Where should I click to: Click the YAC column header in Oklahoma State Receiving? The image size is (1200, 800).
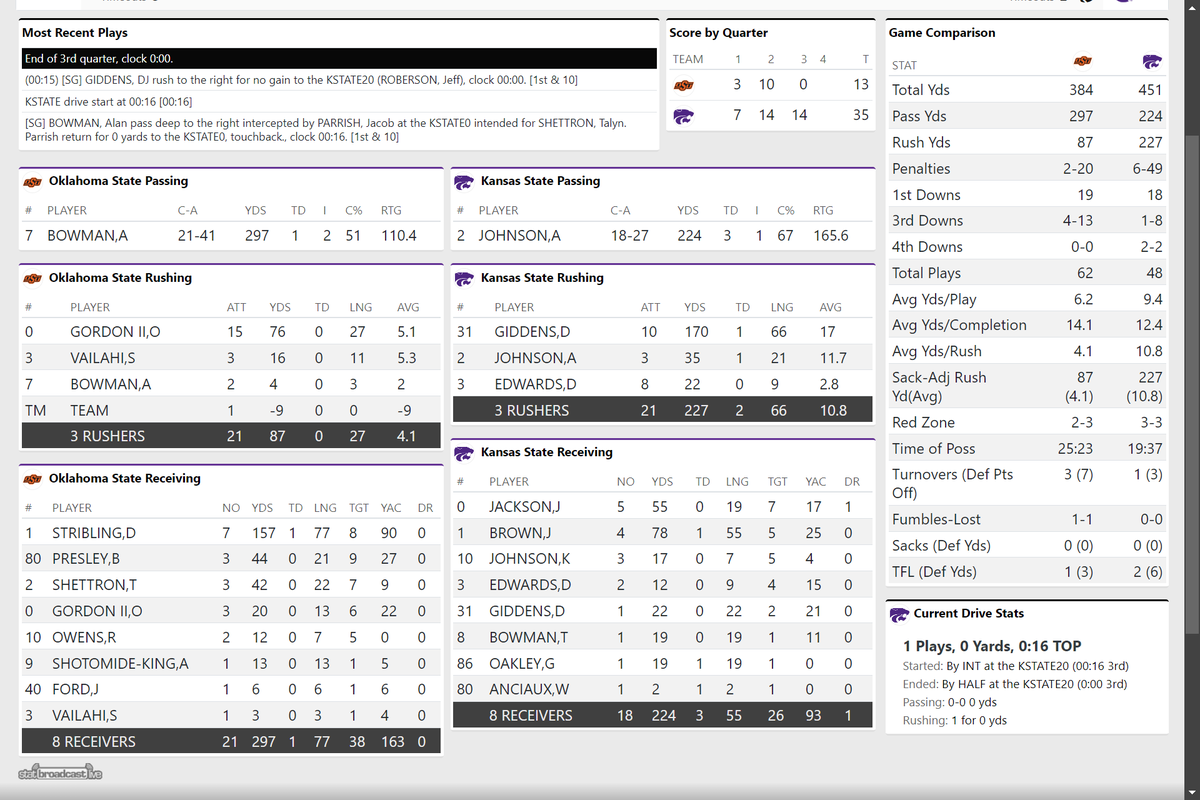point(391,508)
